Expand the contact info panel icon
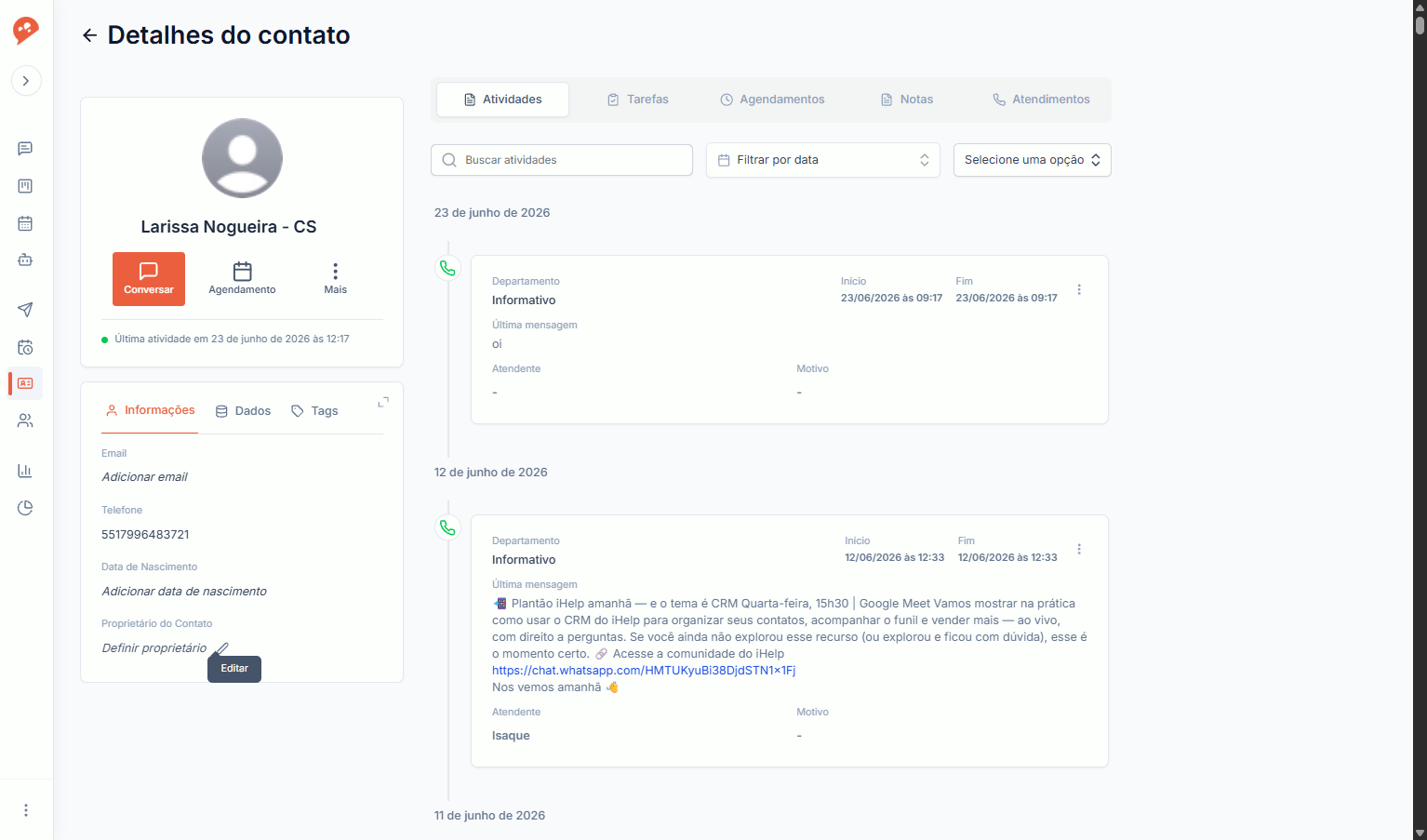1427x840 pixels. click(383, 403)
